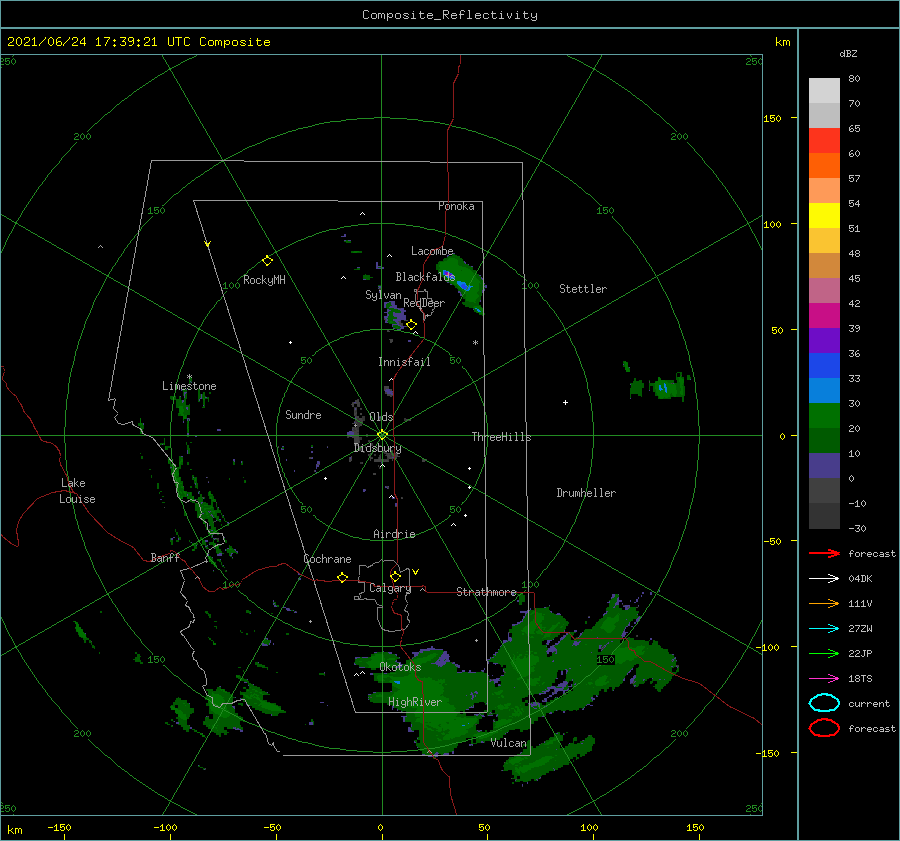Click the Limestone location label
This screenshot has height=841, width=900.
tap(189, 386)
